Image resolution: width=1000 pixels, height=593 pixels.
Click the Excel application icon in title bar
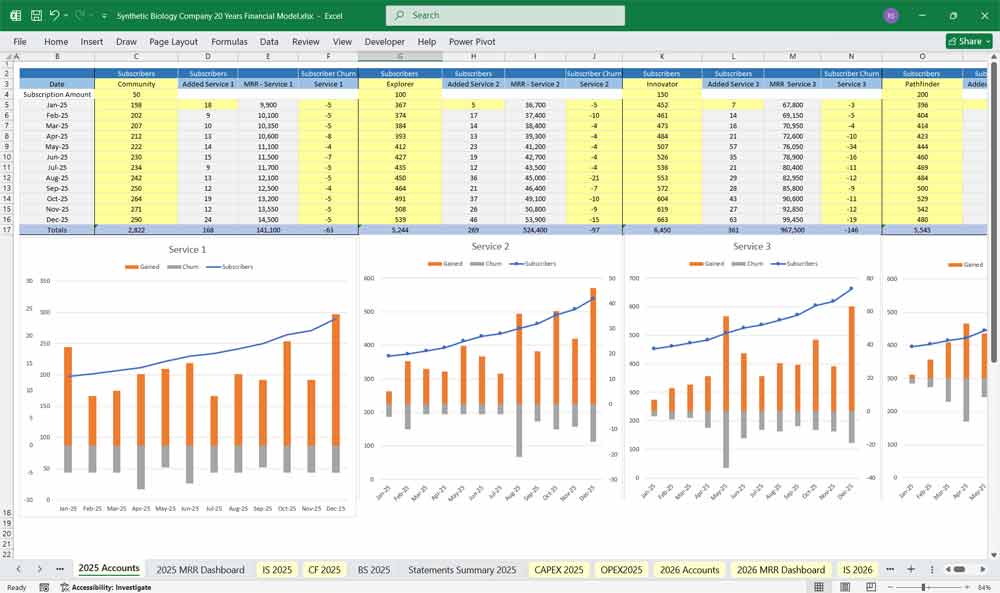(14, 14)
